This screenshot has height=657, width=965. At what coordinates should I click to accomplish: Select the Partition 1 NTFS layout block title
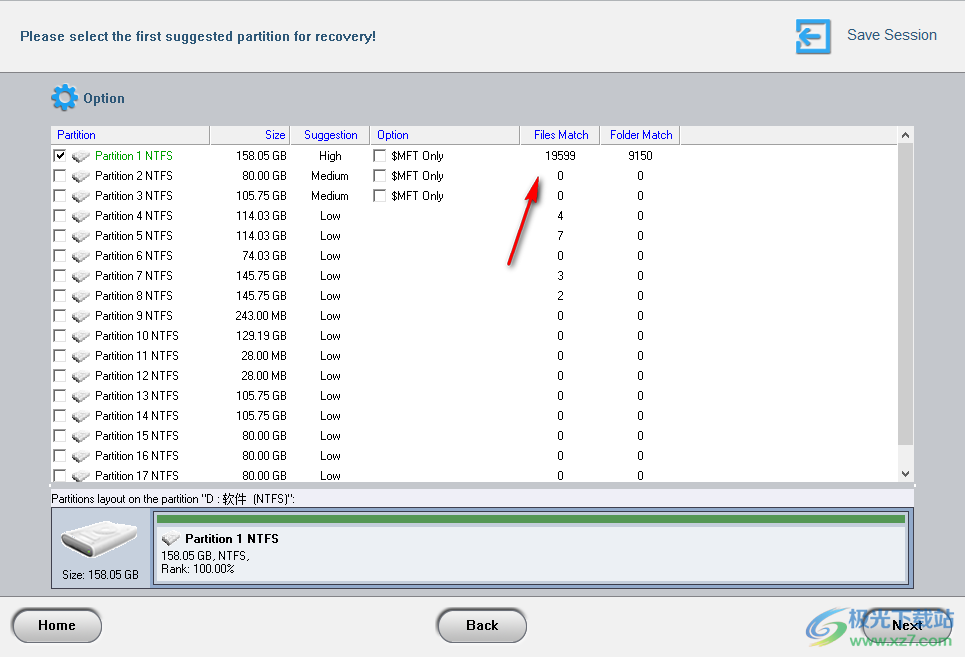pos(232,539)
